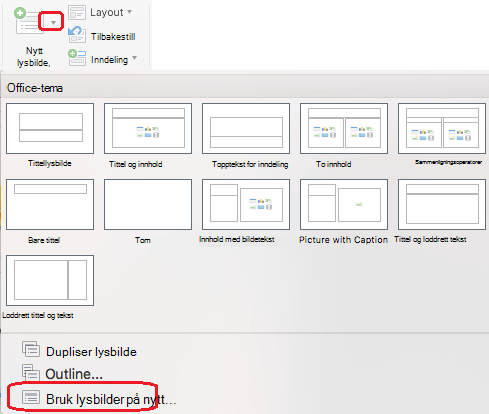
Task: Pick the To innhold layout thumbnail
Action: coord(344,128)
